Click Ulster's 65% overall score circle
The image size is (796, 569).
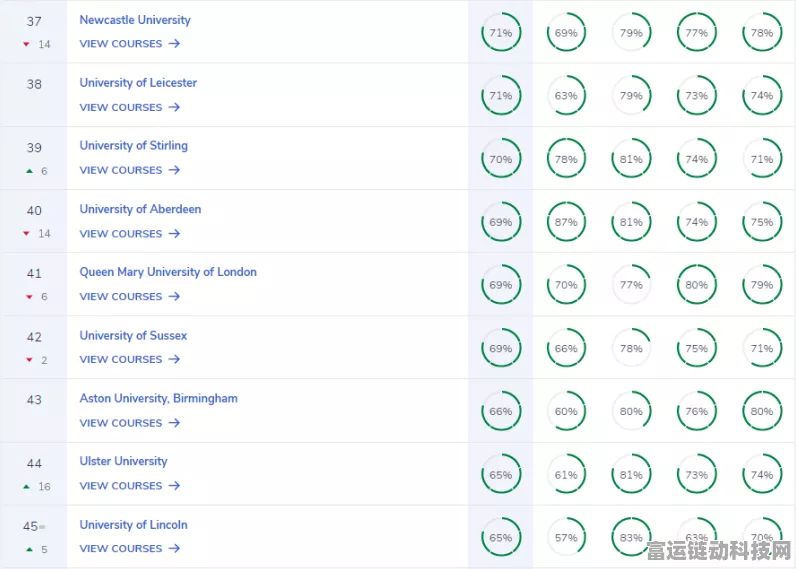(501, 475)
